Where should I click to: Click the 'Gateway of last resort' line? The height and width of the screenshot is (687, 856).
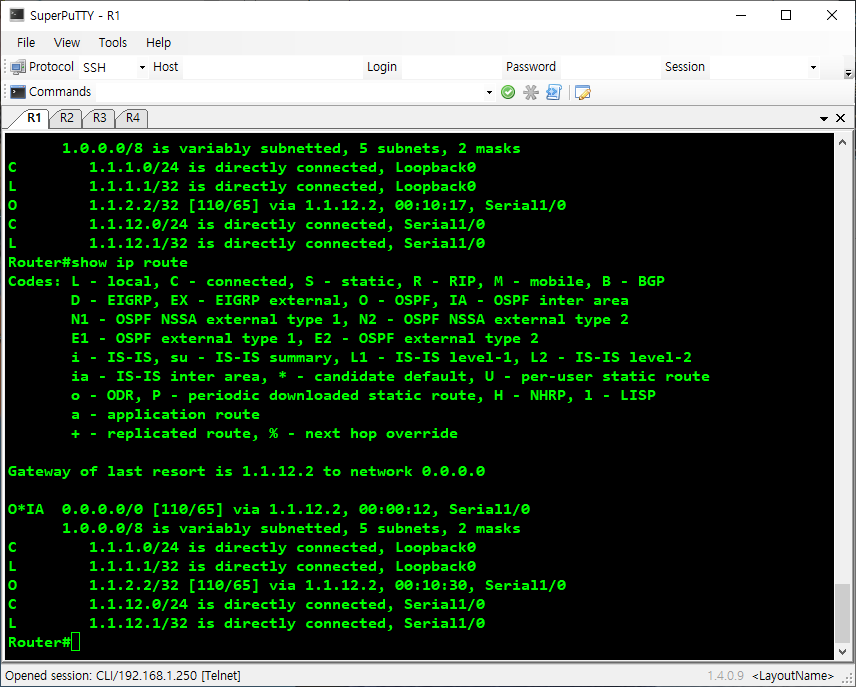246,471
